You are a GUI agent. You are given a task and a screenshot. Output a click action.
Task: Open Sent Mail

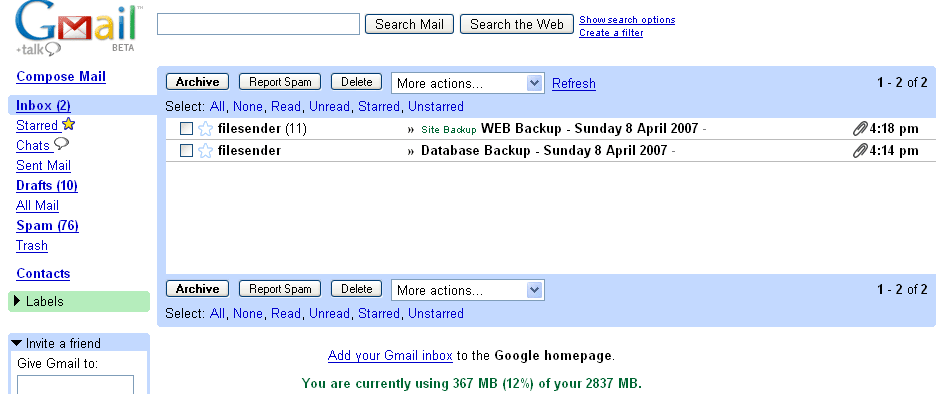pos(43,166)
